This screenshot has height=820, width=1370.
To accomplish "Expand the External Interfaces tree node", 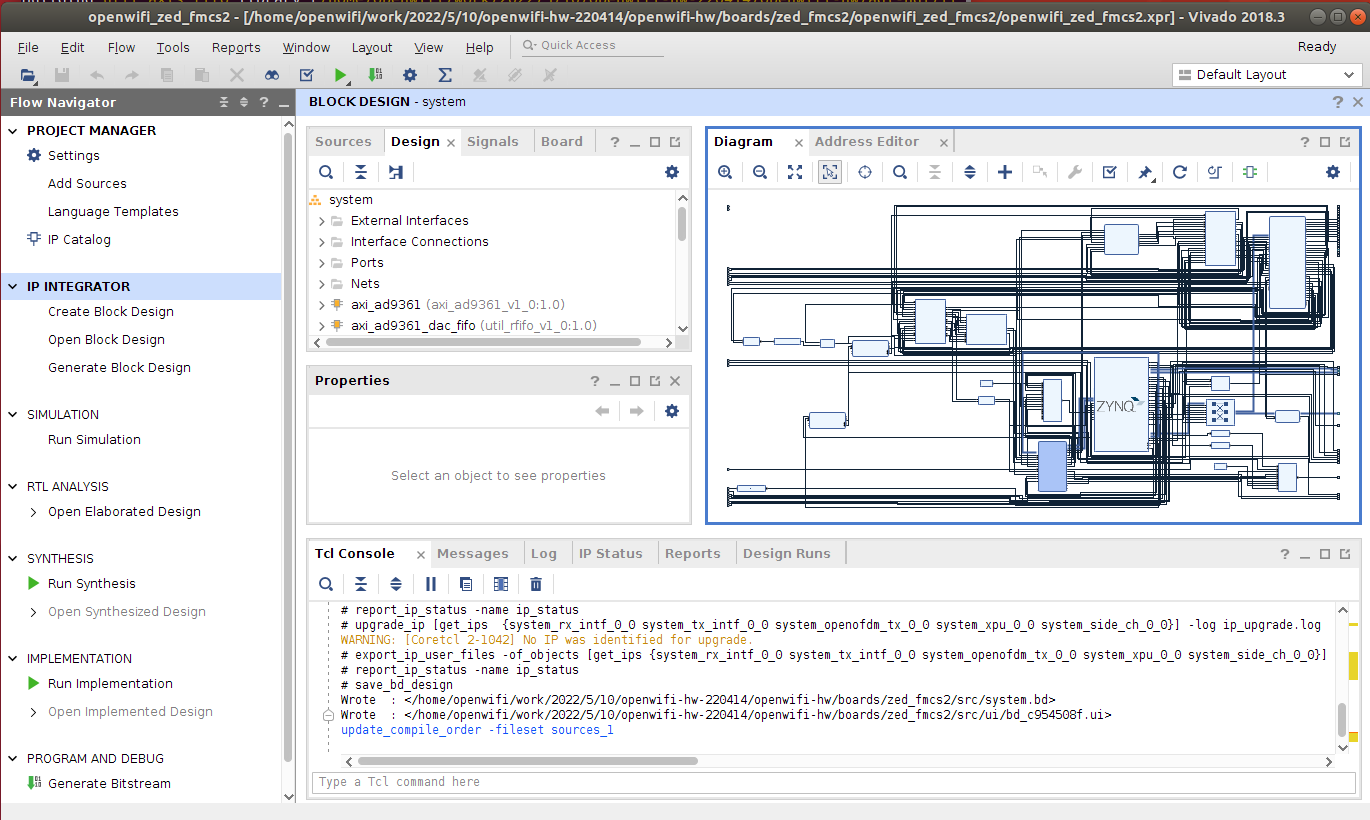I will click(x=322, y=221).
